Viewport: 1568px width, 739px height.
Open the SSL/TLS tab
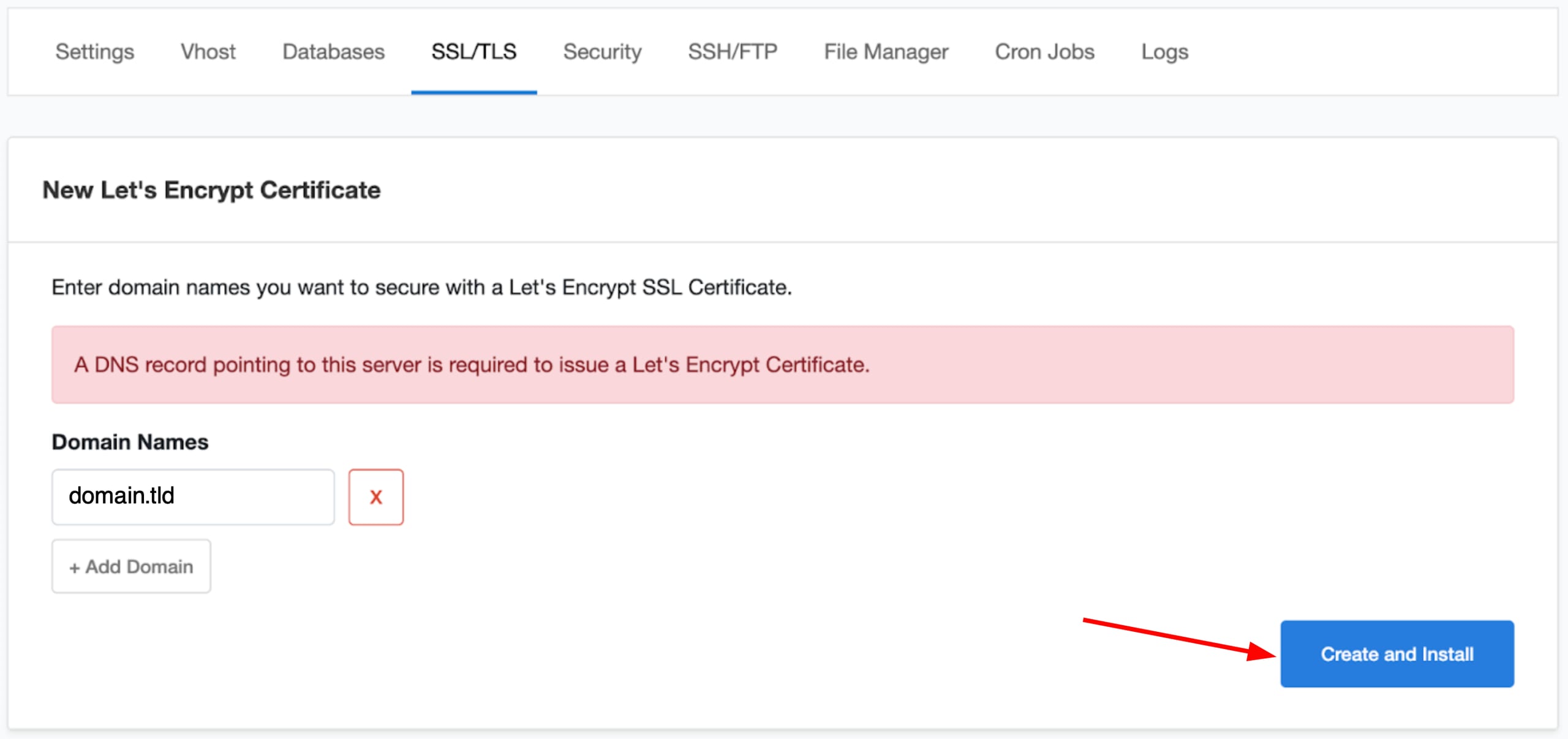474,52
